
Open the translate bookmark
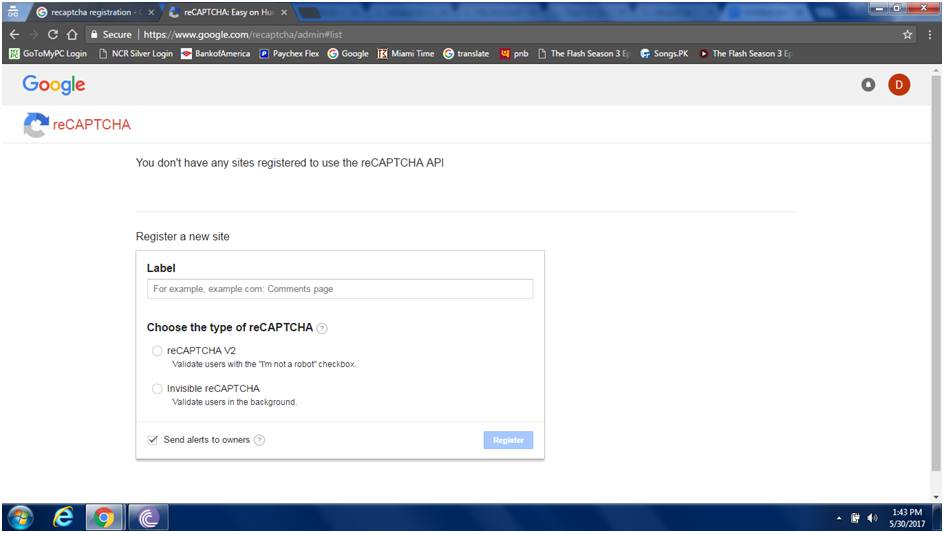coord(466,54)
